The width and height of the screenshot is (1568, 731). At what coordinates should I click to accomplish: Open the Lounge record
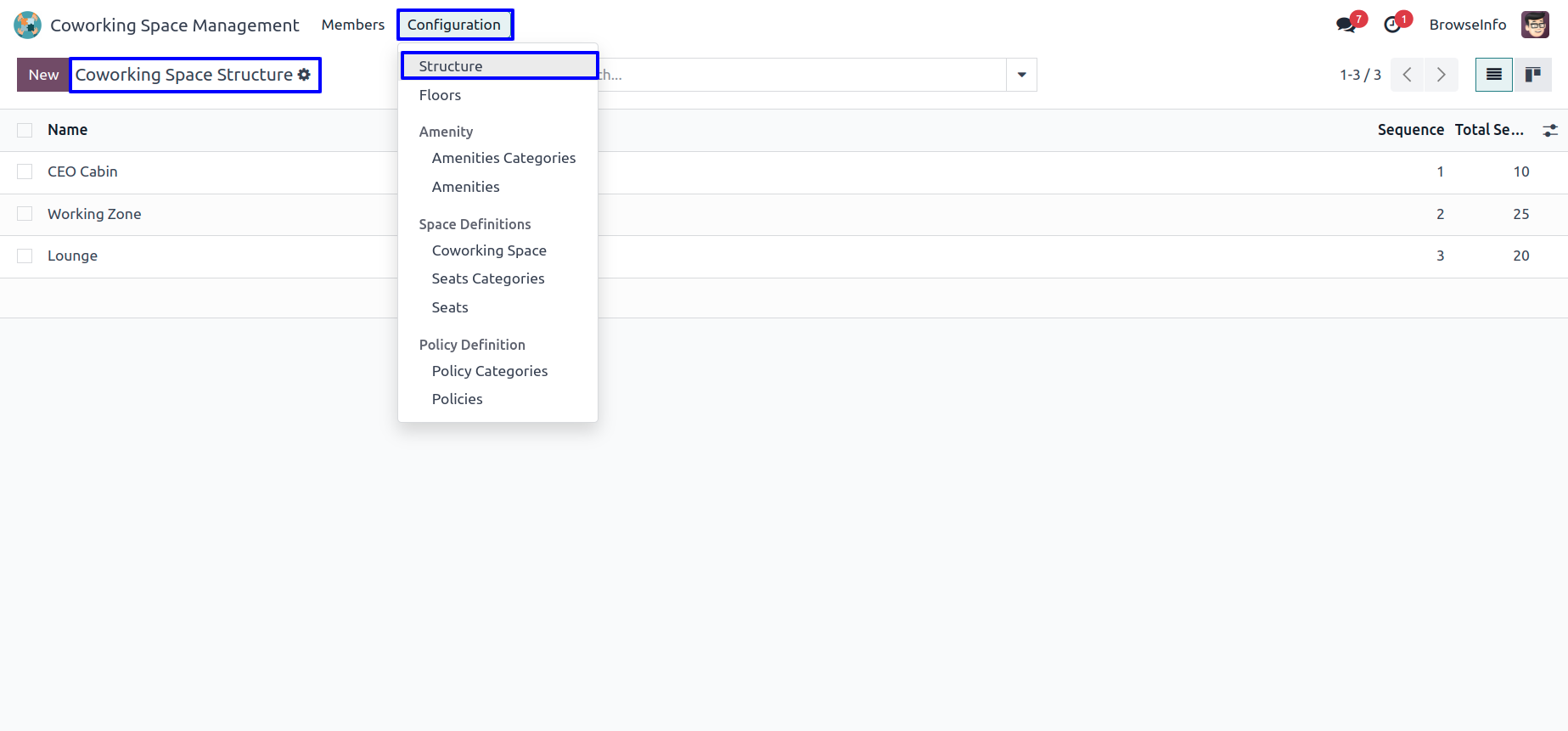[72, 256]
